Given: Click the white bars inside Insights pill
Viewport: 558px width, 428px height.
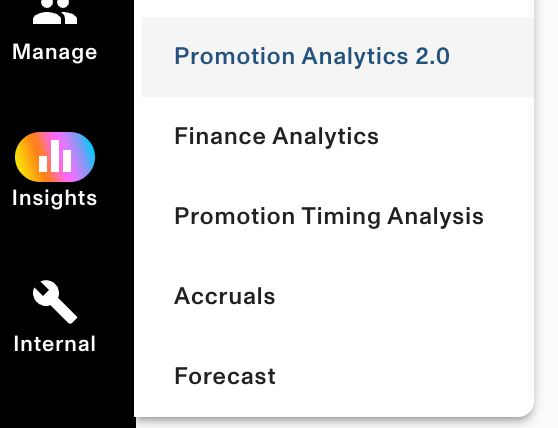Looking at the screenshot, I should point(55,156).
